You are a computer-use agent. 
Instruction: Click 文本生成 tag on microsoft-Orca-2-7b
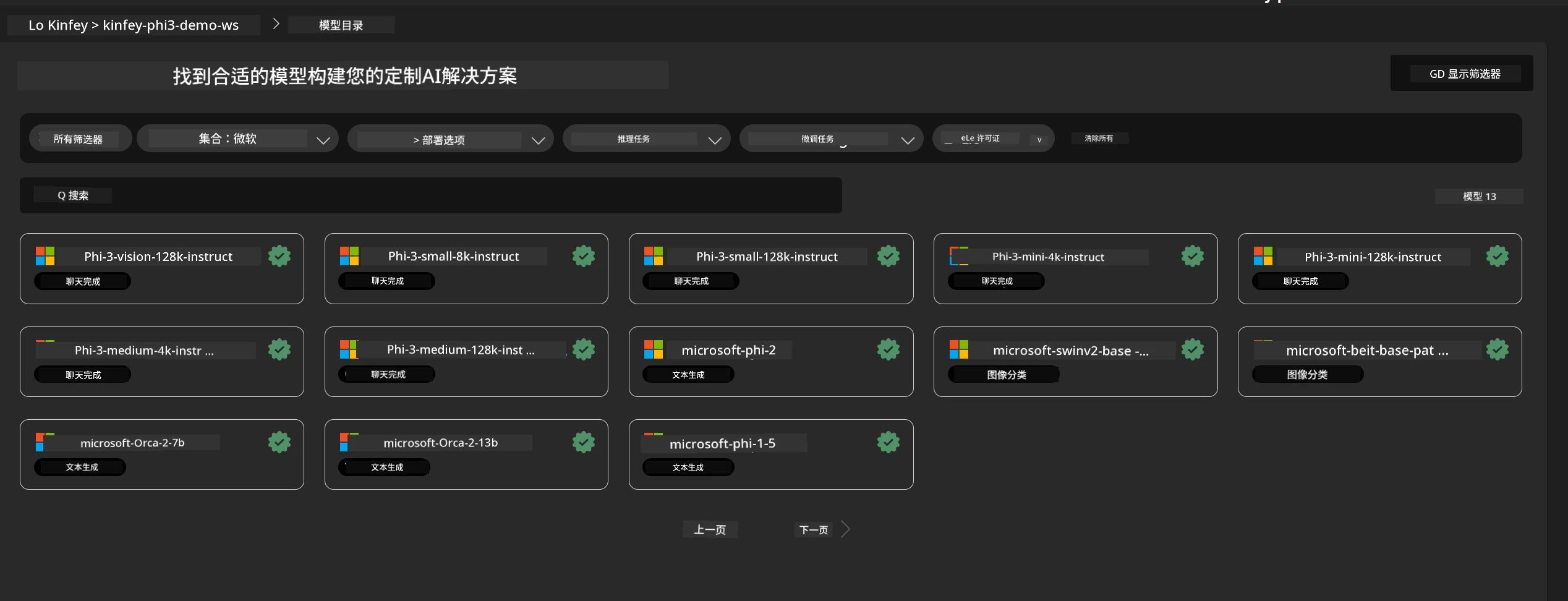80,467
